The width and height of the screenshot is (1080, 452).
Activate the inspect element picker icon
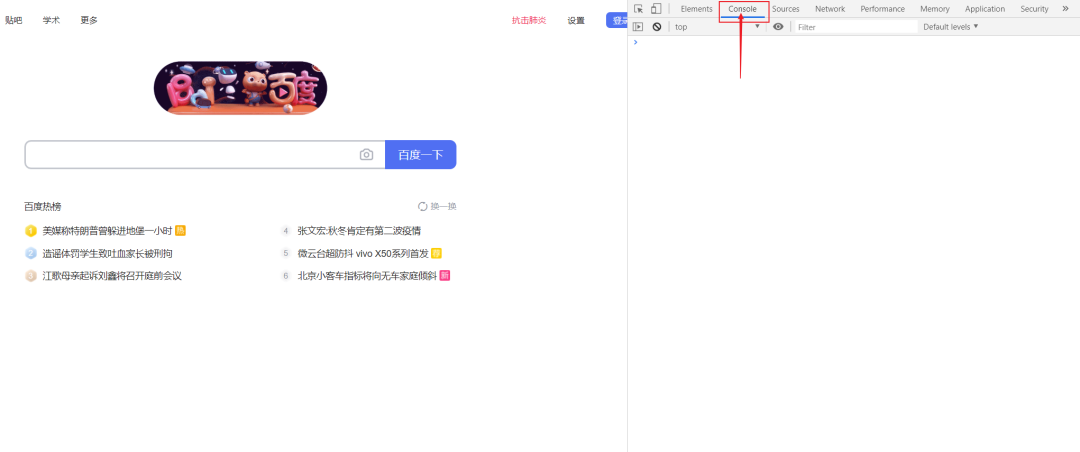coord(638,9)
